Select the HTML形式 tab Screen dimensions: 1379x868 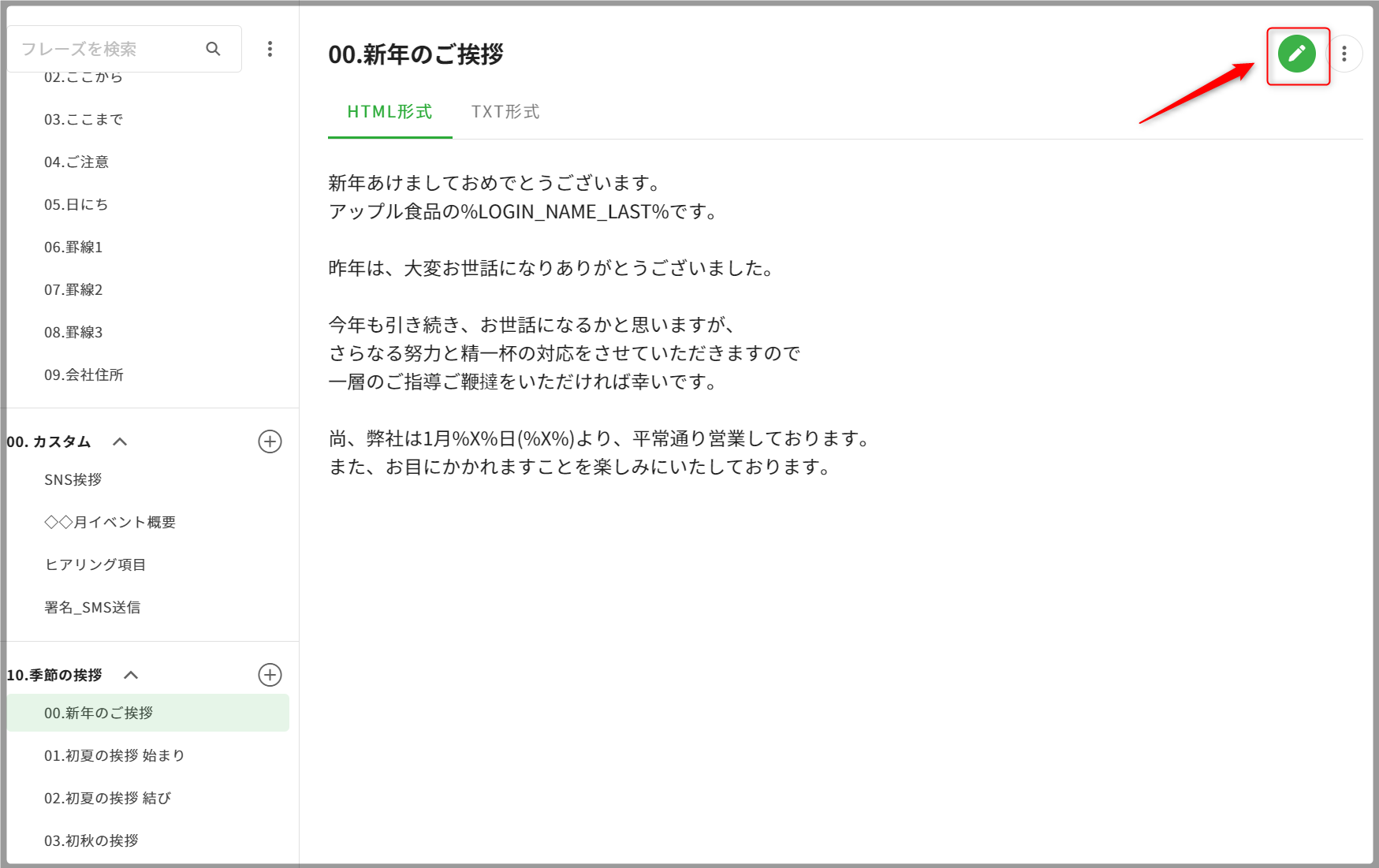pos(389,112)
